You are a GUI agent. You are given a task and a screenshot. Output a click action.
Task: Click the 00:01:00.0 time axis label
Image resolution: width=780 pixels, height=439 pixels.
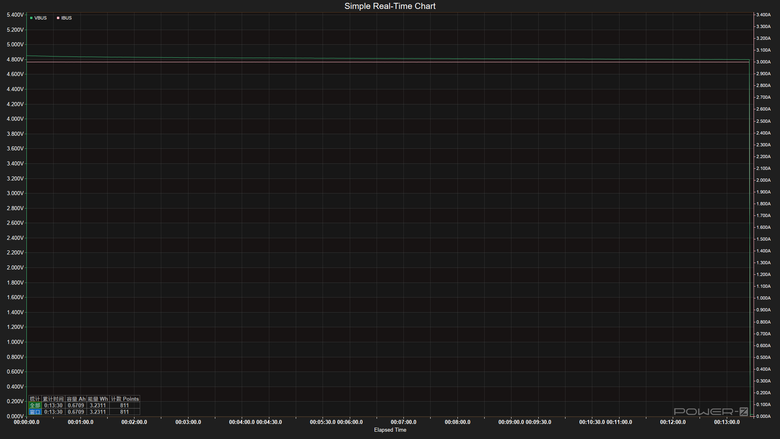[x=81, y=422]
